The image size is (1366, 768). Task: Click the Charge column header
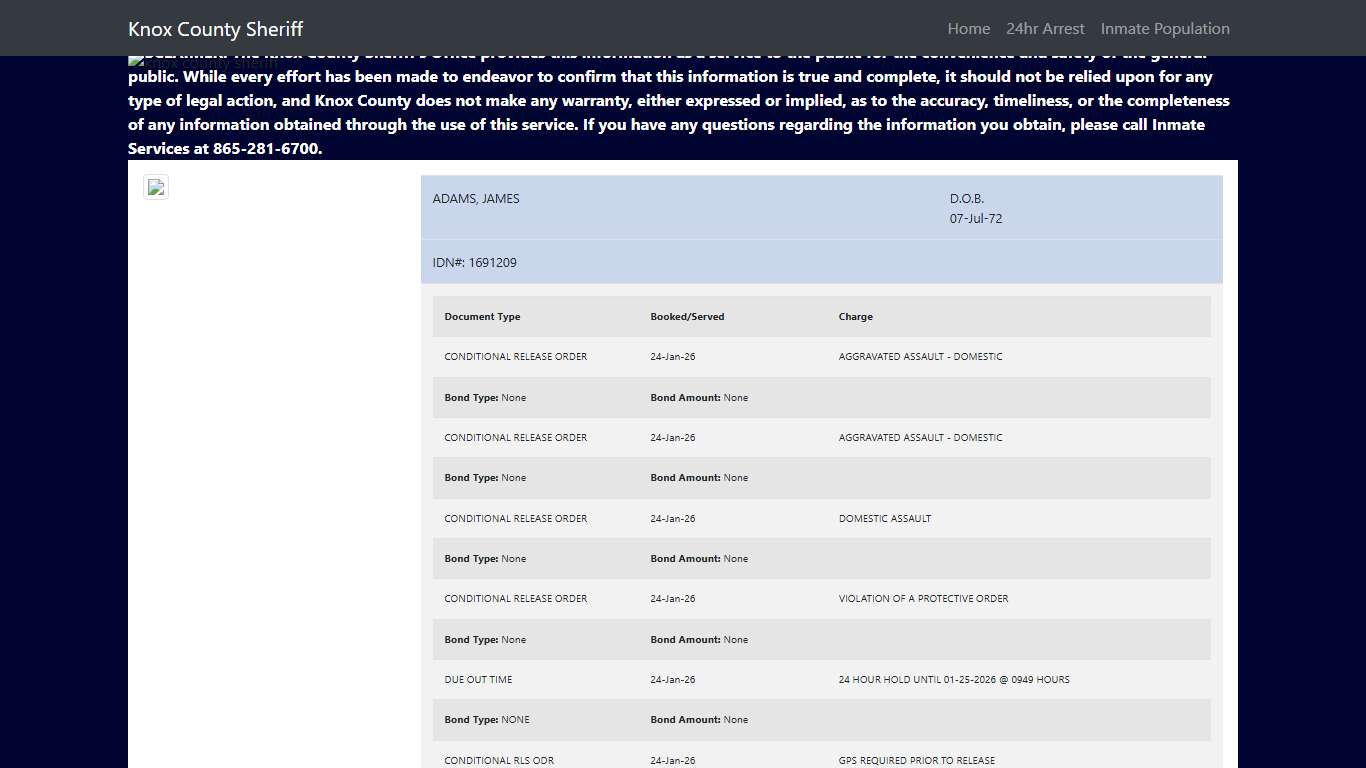click(x=855, y=317)
